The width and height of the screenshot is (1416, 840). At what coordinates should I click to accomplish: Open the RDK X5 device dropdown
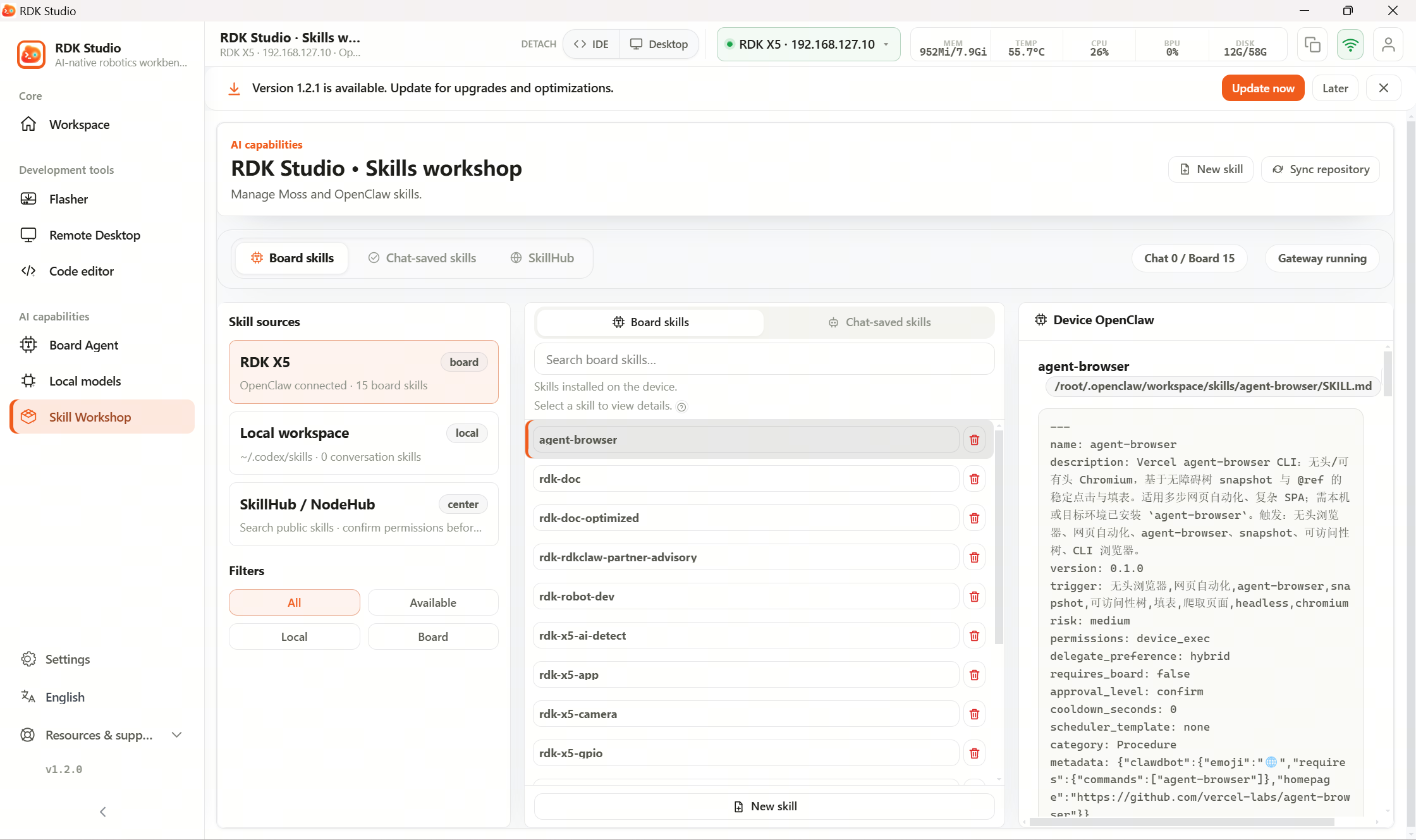pos(808,44)
